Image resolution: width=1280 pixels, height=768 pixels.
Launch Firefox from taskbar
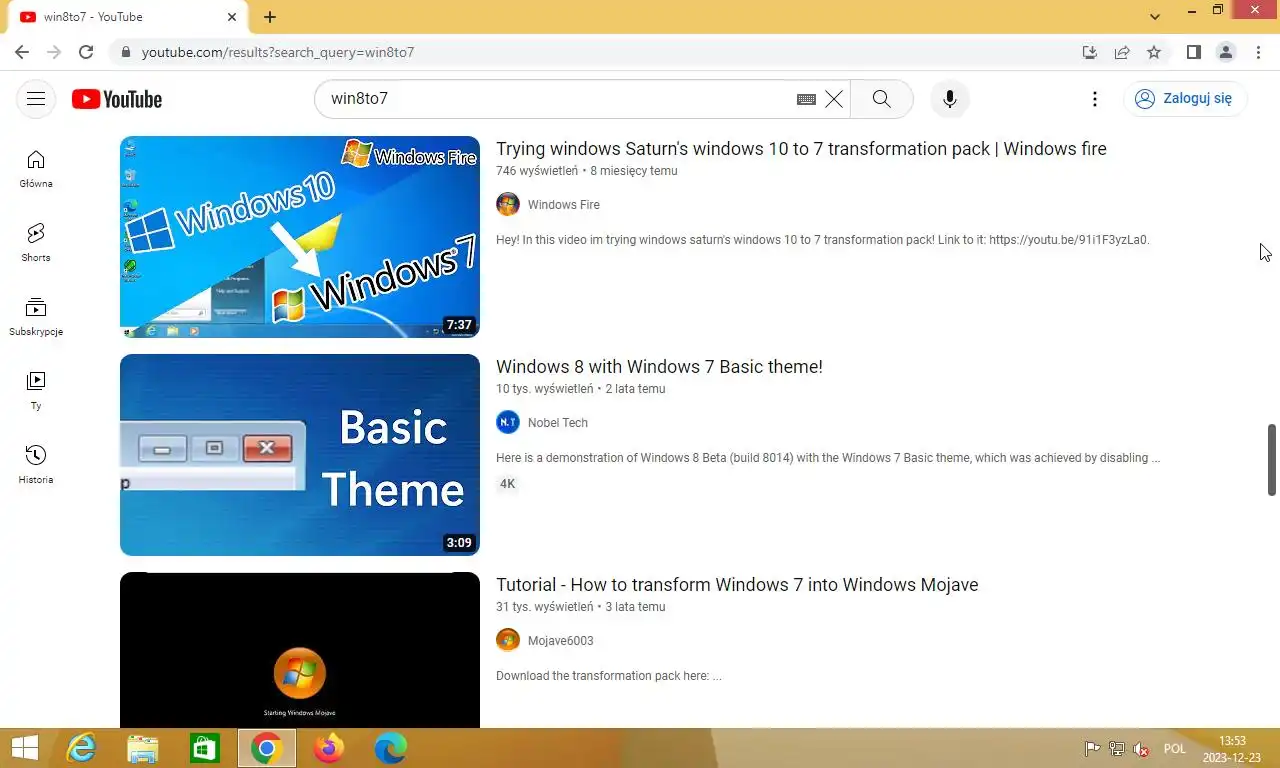(x=328, y=748)
